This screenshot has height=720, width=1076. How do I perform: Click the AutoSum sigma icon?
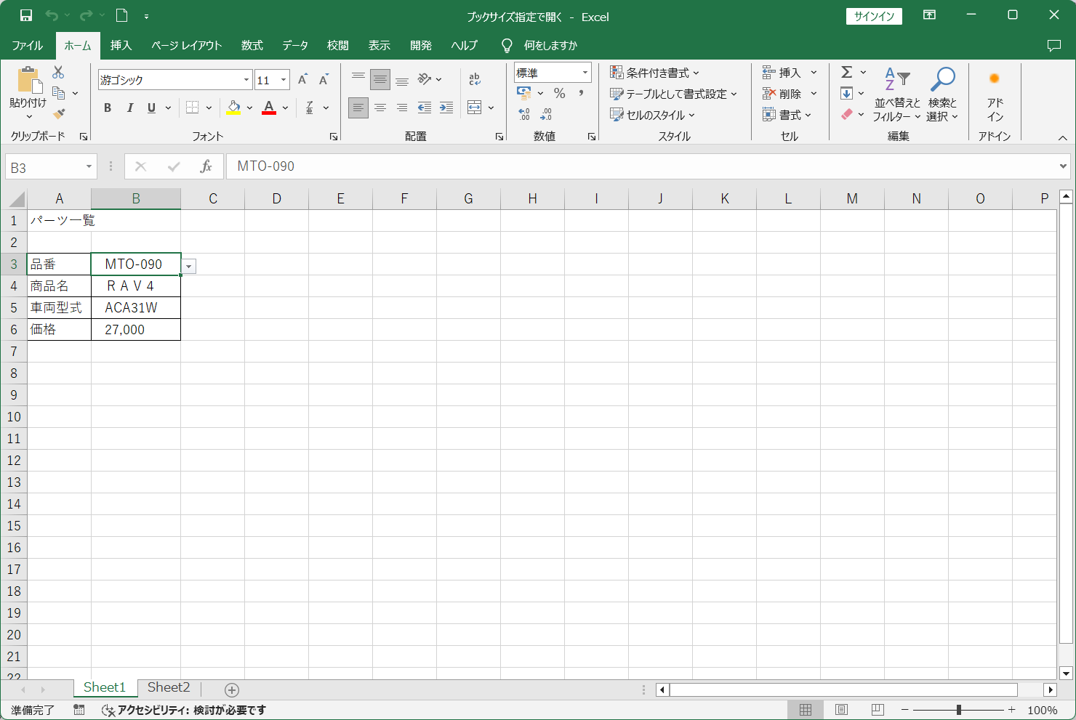click(x=847, y=72)
